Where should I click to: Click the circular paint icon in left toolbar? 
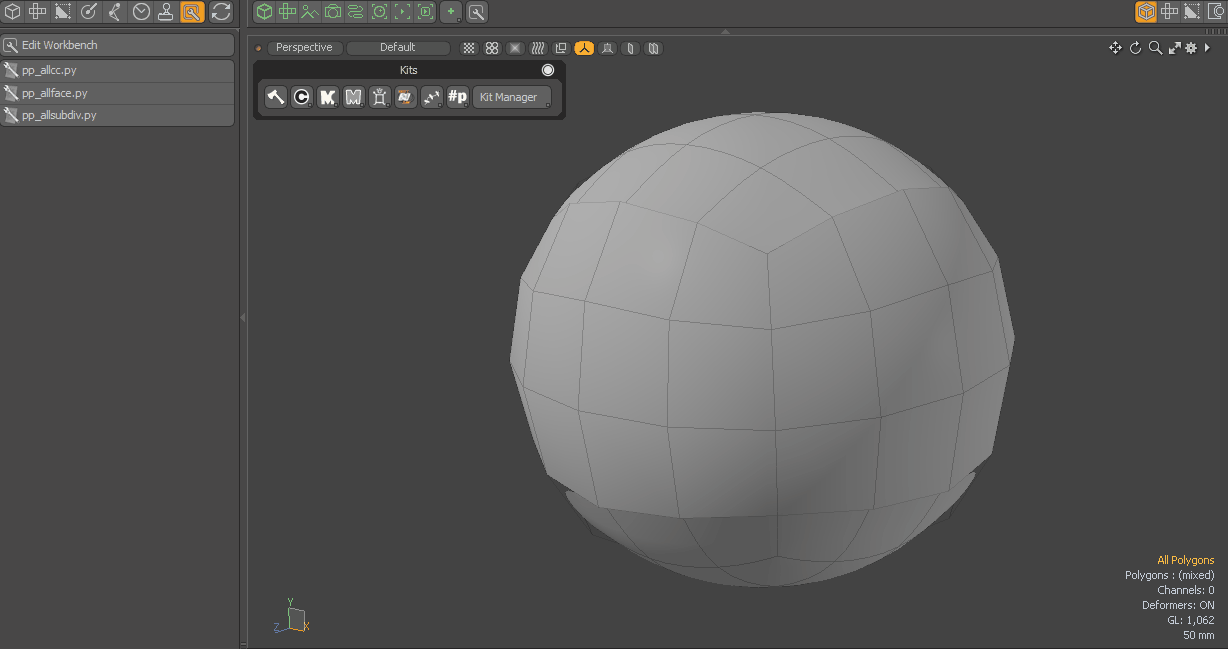coord(89,12)
